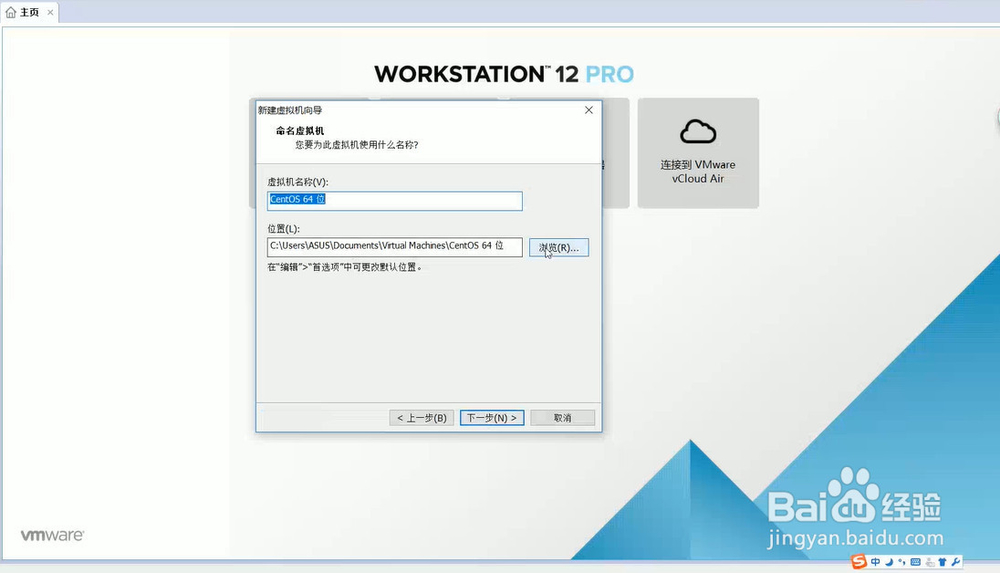Go back with 上一步(B) button
The image size is (1000, 573).
point(422,418)
